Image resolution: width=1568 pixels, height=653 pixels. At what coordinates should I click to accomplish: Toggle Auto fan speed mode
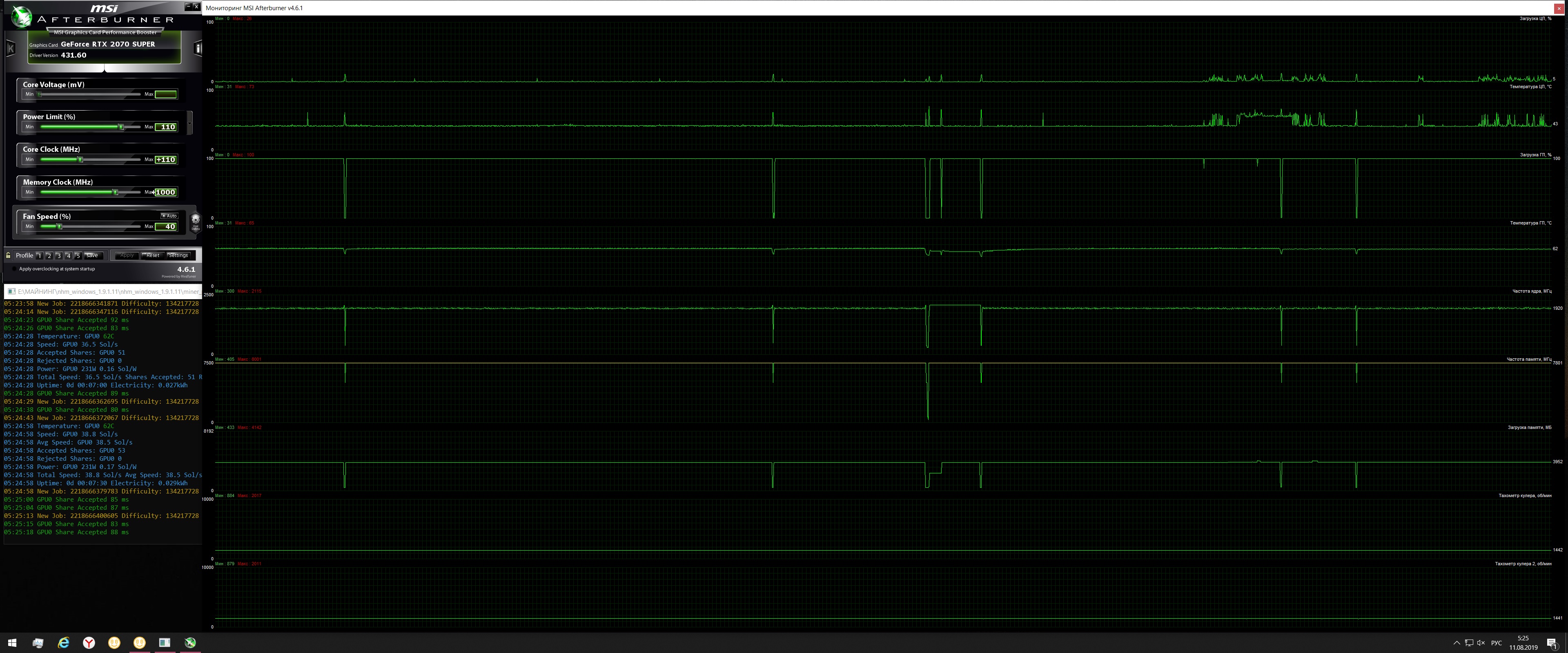(169, 215)
